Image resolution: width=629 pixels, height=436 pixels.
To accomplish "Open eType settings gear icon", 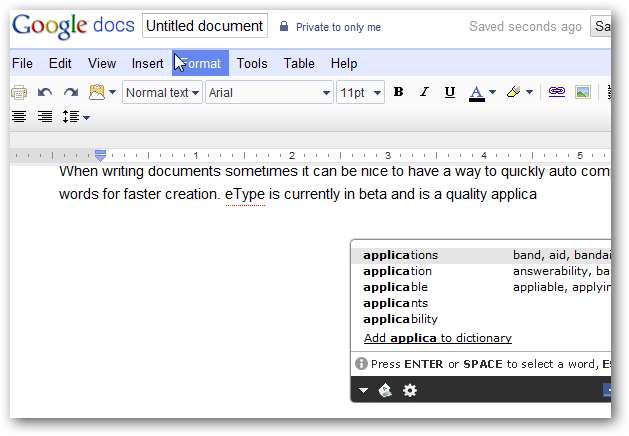I will [x=410, y=390].
